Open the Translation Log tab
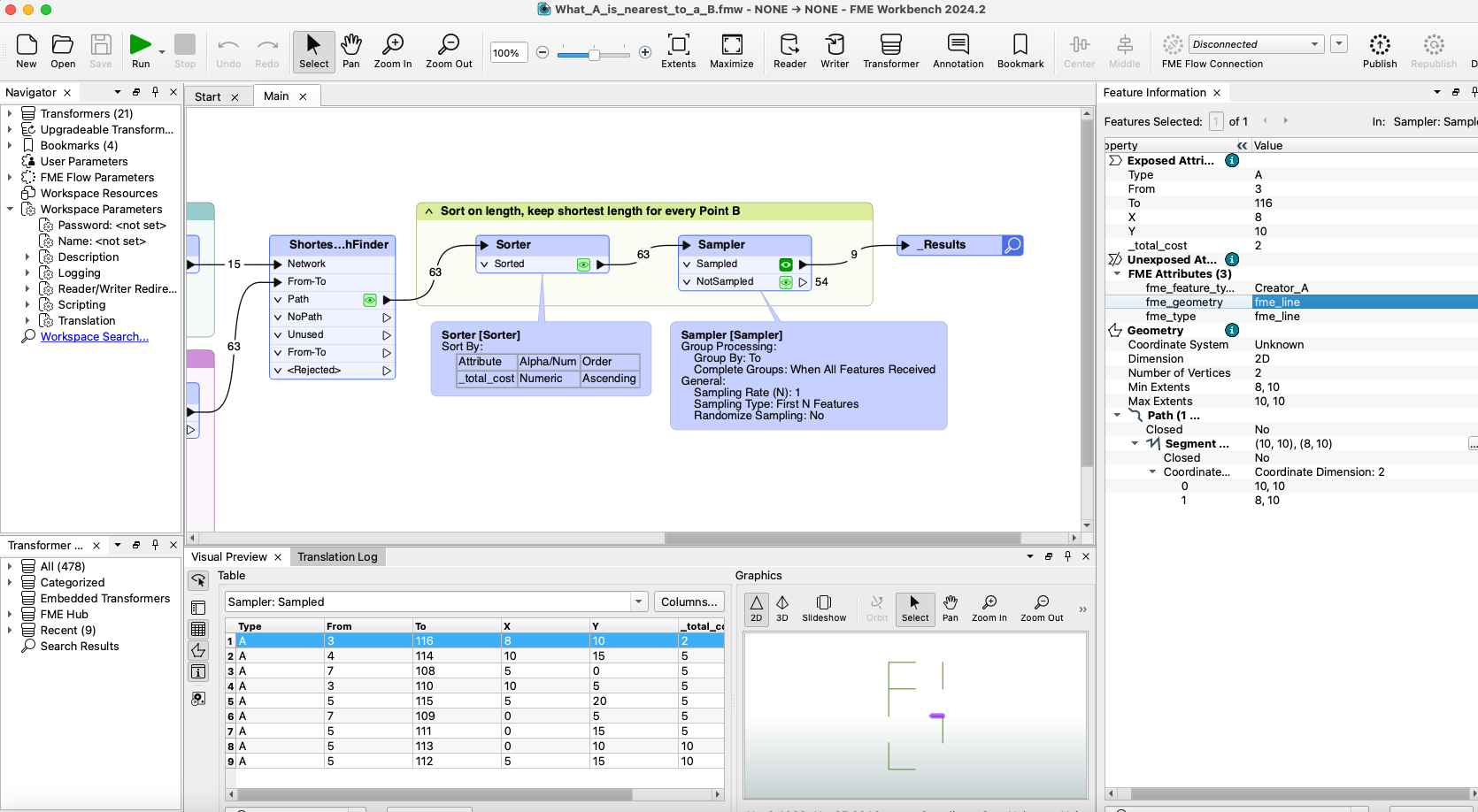Screen dimensions: 1478x812 pyautogui.click(x=337, y=556)
